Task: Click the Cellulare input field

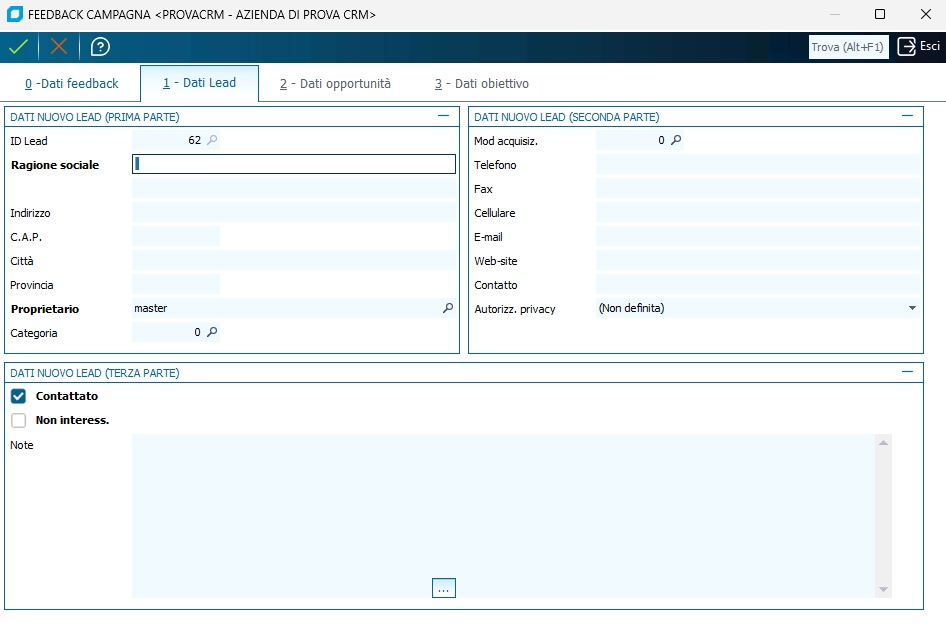Action: (758, 212)
